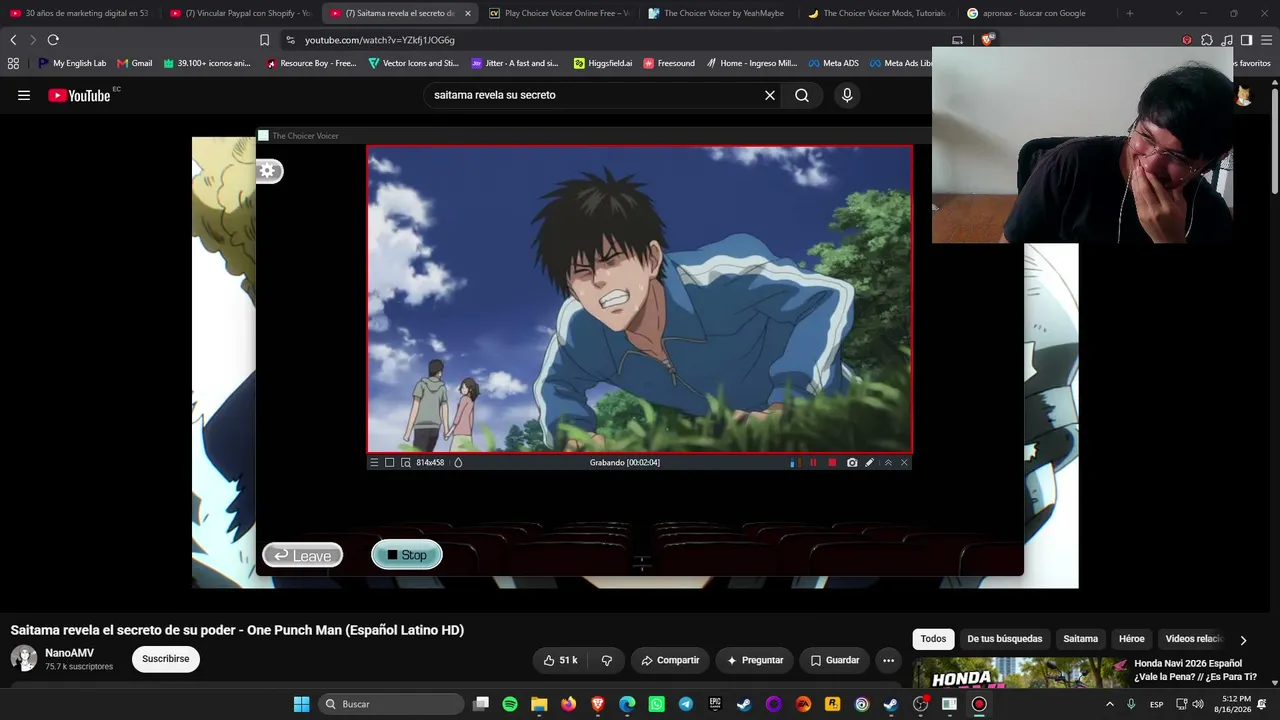Open the Freesound bookmark

tap(669, 63)
